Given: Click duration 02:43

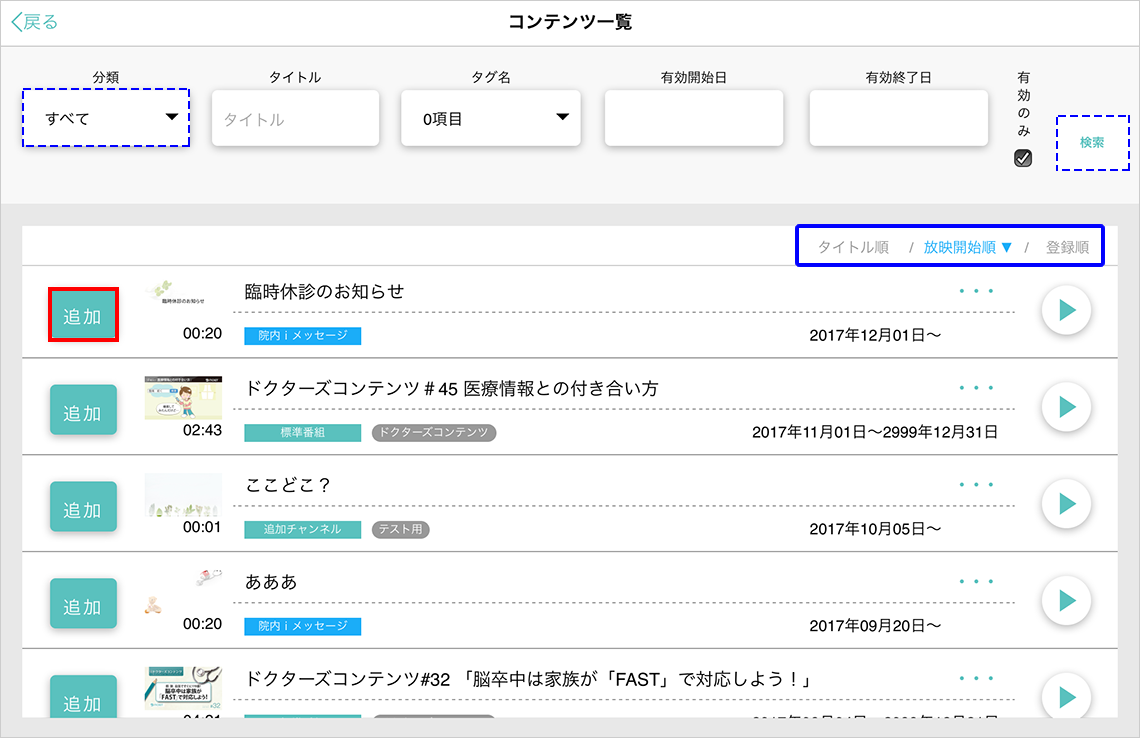Looking at the screenshot, I should pos(202,430).
